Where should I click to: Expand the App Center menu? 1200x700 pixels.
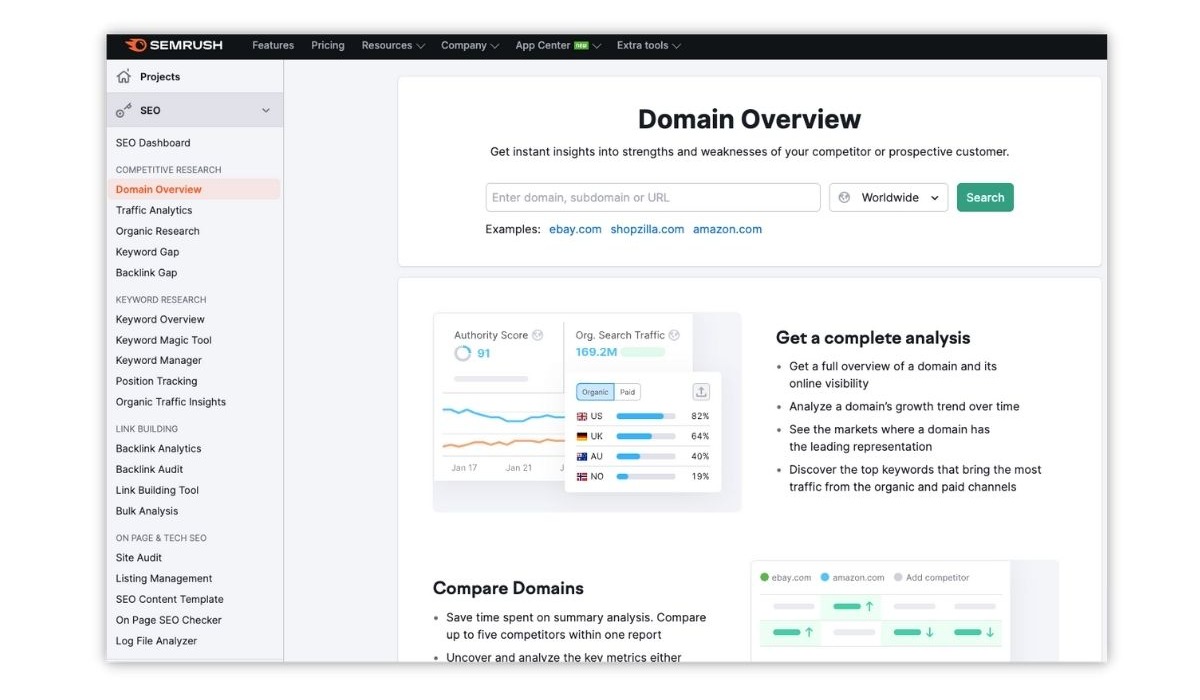pos(558,45)
